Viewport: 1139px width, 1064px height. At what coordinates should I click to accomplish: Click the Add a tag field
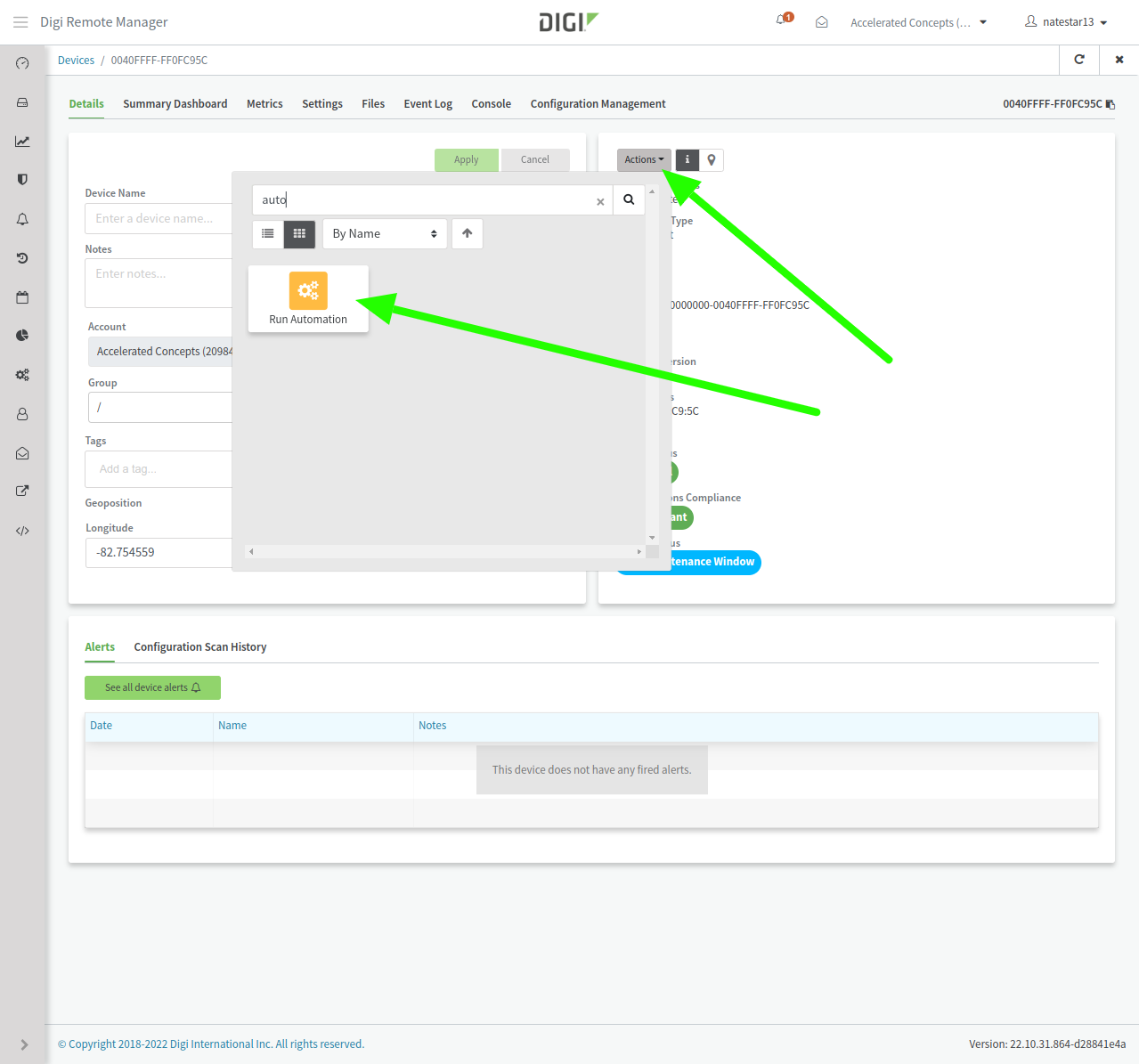pos(159,469)
